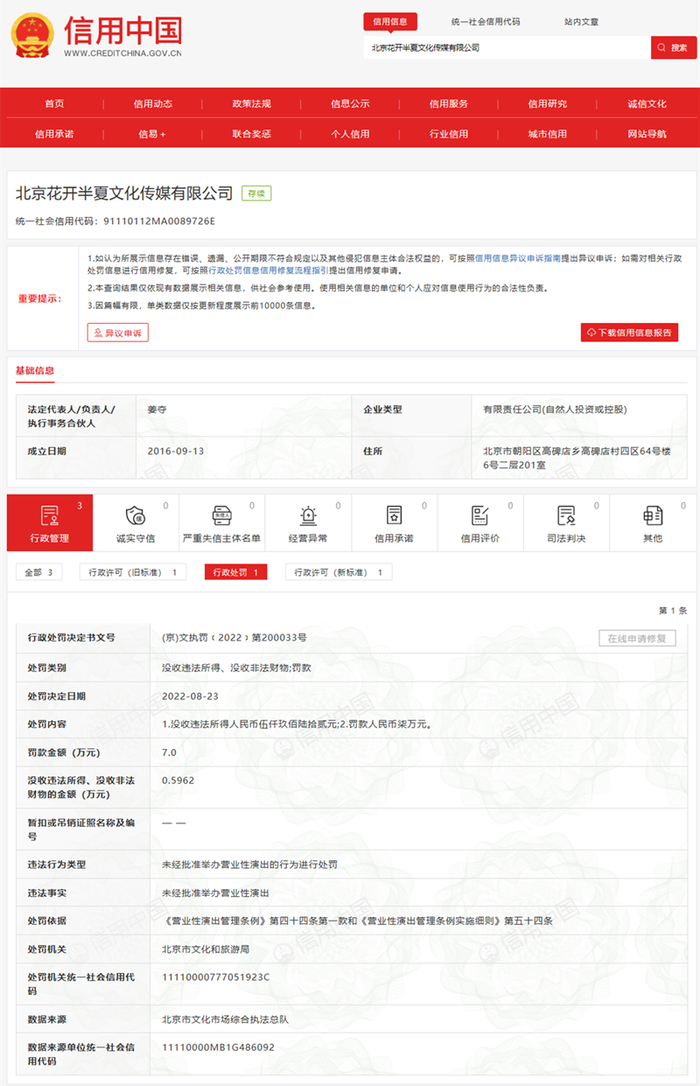Open the 信用服务 navigation item
700x1086 pixels.
click(449, 104)
